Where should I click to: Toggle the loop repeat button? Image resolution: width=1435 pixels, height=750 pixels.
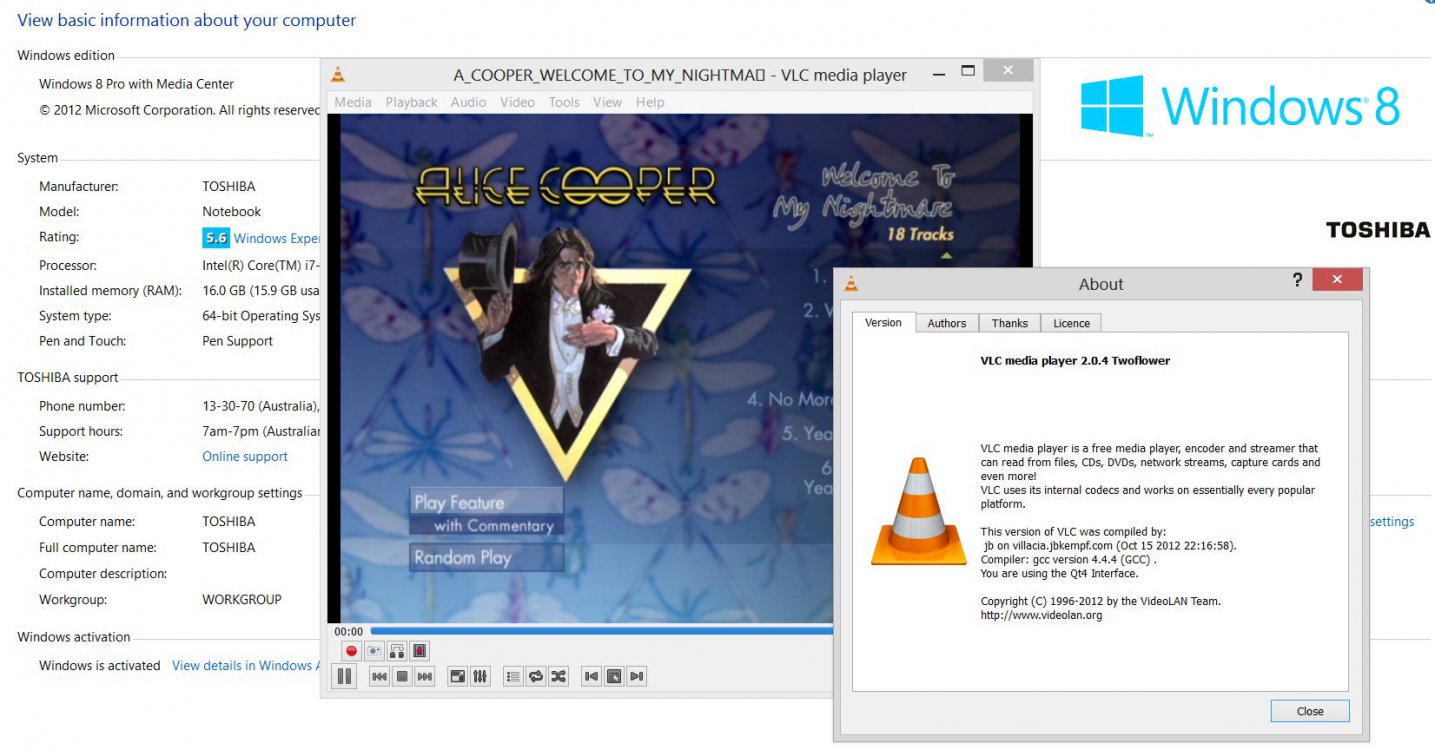[x=536, y=677]
